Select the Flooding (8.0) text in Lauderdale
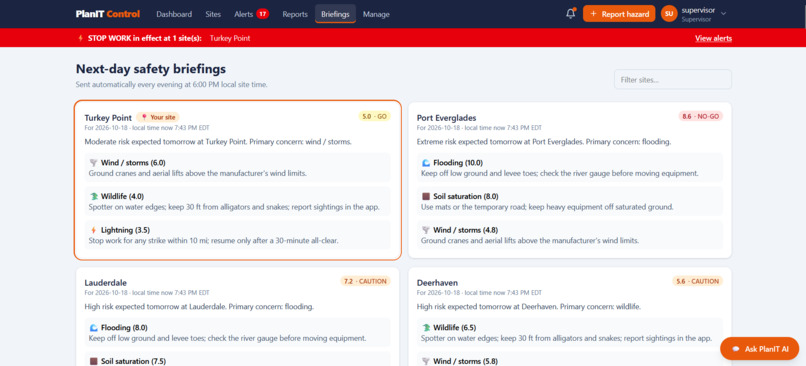806x366 pixels. pos(124,327)
